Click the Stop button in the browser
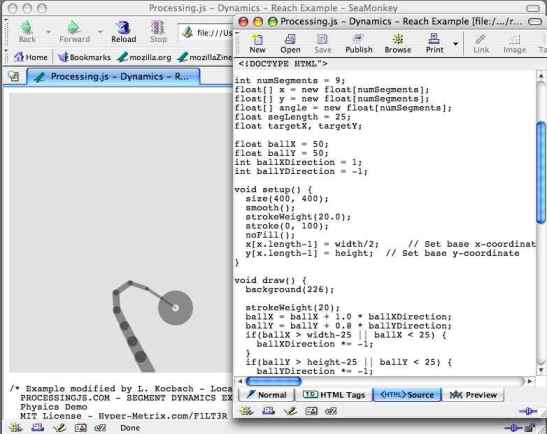 pyautogui.click(x=158, y=31)
